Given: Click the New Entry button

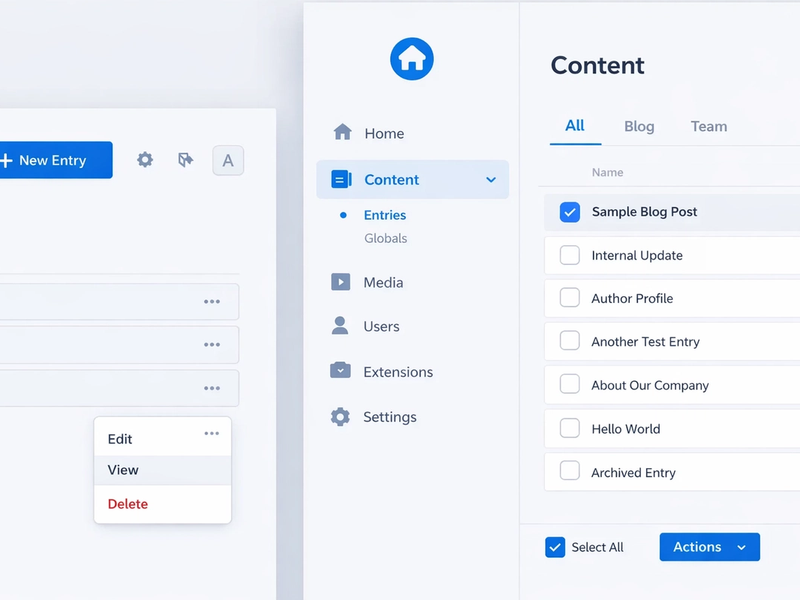Looking at the screenshot, I should tap(55, 160).
